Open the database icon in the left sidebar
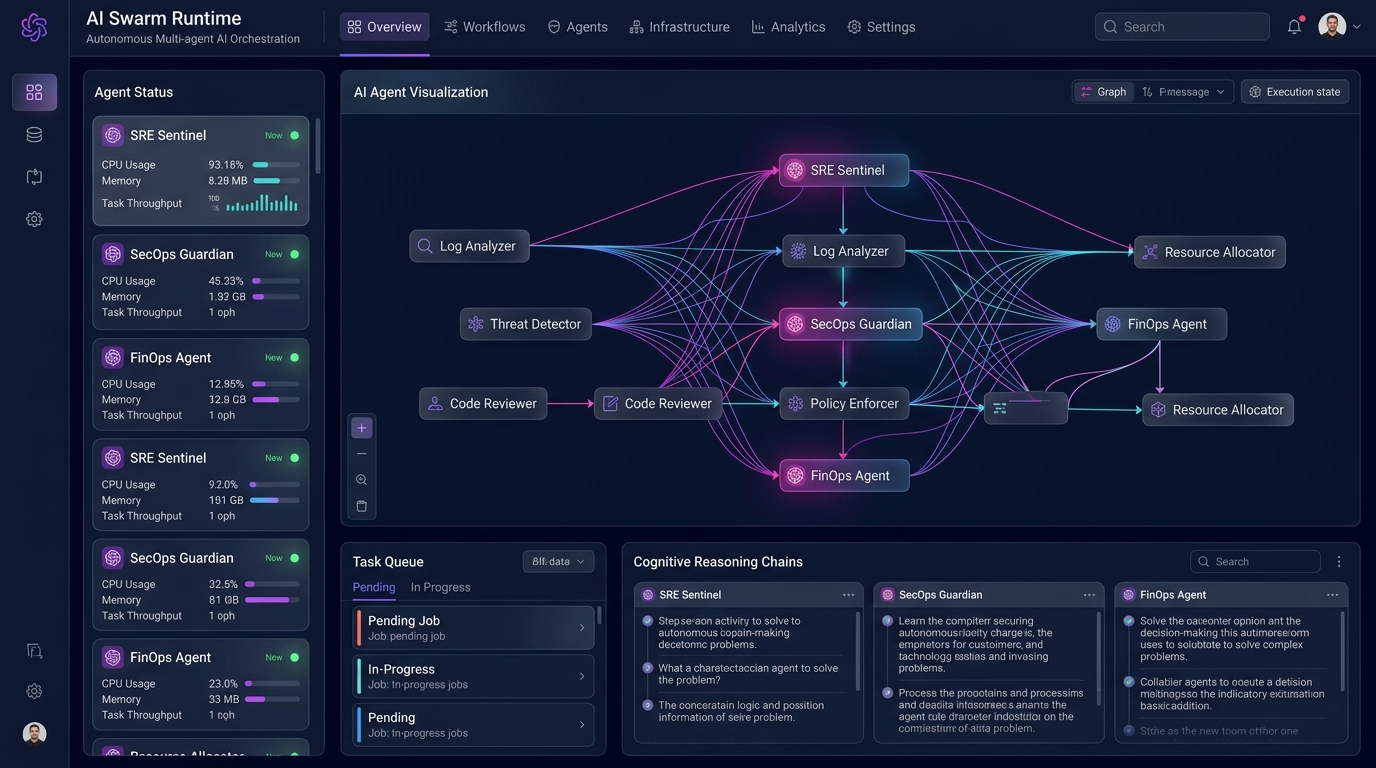This screenshot has height=768, width=1376. click(34, 135)
